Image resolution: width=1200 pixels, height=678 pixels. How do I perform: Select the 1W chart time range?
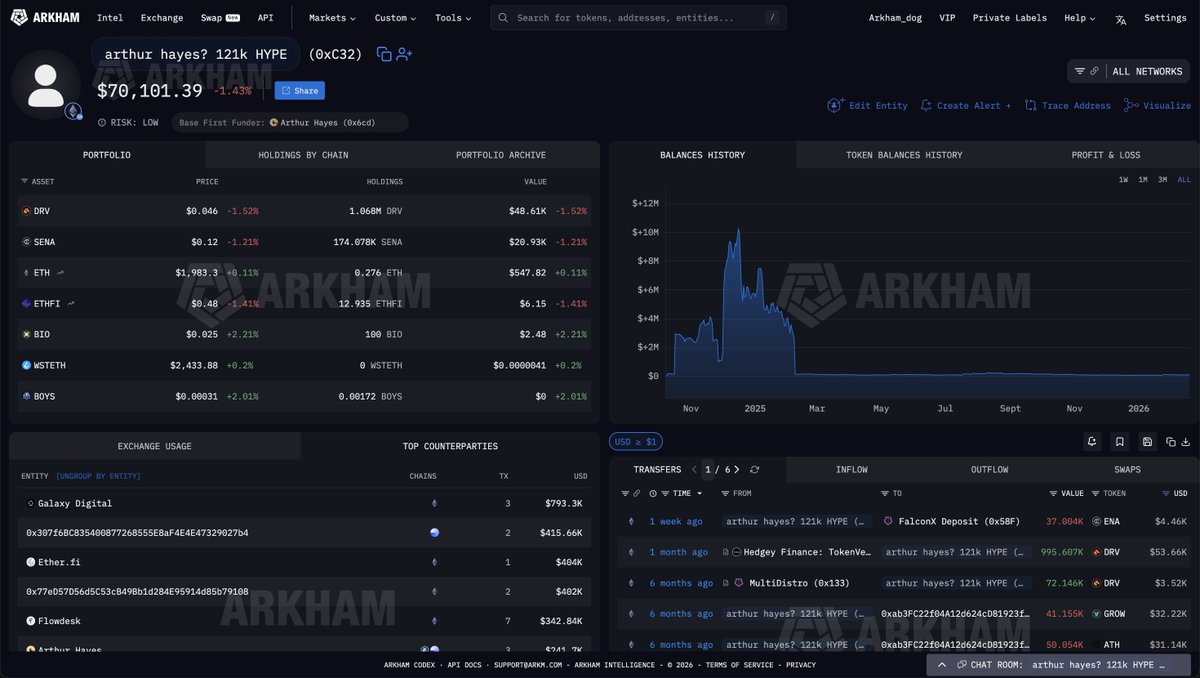click(x=1123, y=179)
